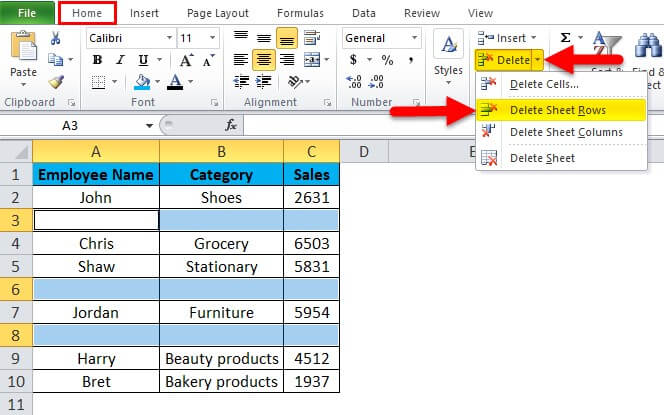664x415 pixels.
Task: Toggle Bold formatting
Action: [97, 60]
